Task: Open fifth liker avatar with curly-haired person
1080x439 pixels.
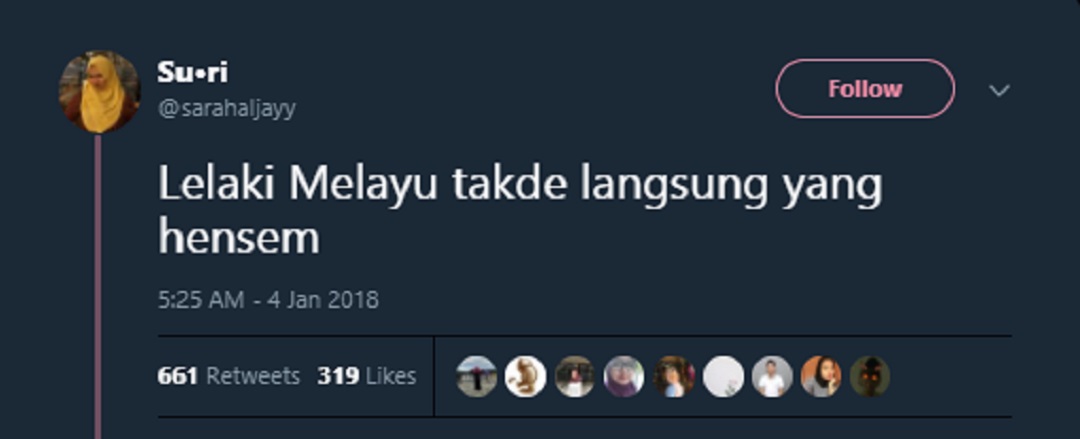Action: (674, 376)
